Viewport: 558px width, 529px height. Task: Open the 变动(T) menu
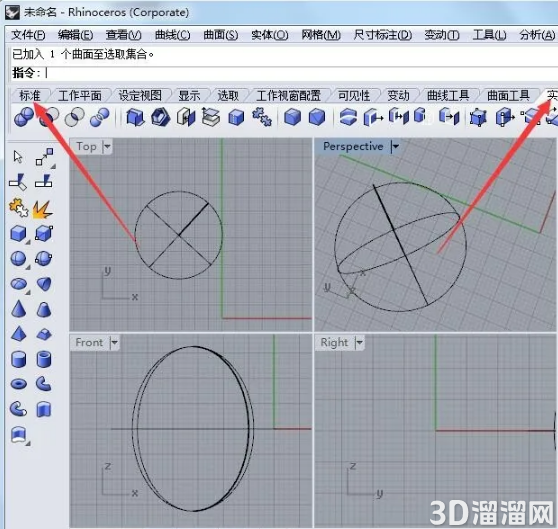(442, 35)
